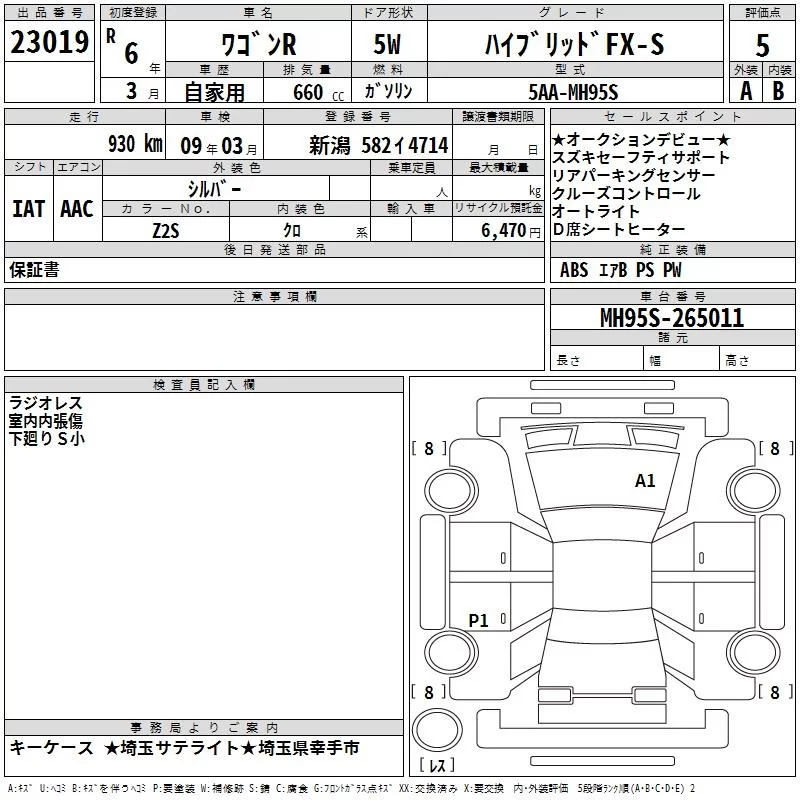This screenshot has width=800, height=800.
Task: Click the inspector note 室内内張傷
Action: pyautogui.click(x=45, y=421)
